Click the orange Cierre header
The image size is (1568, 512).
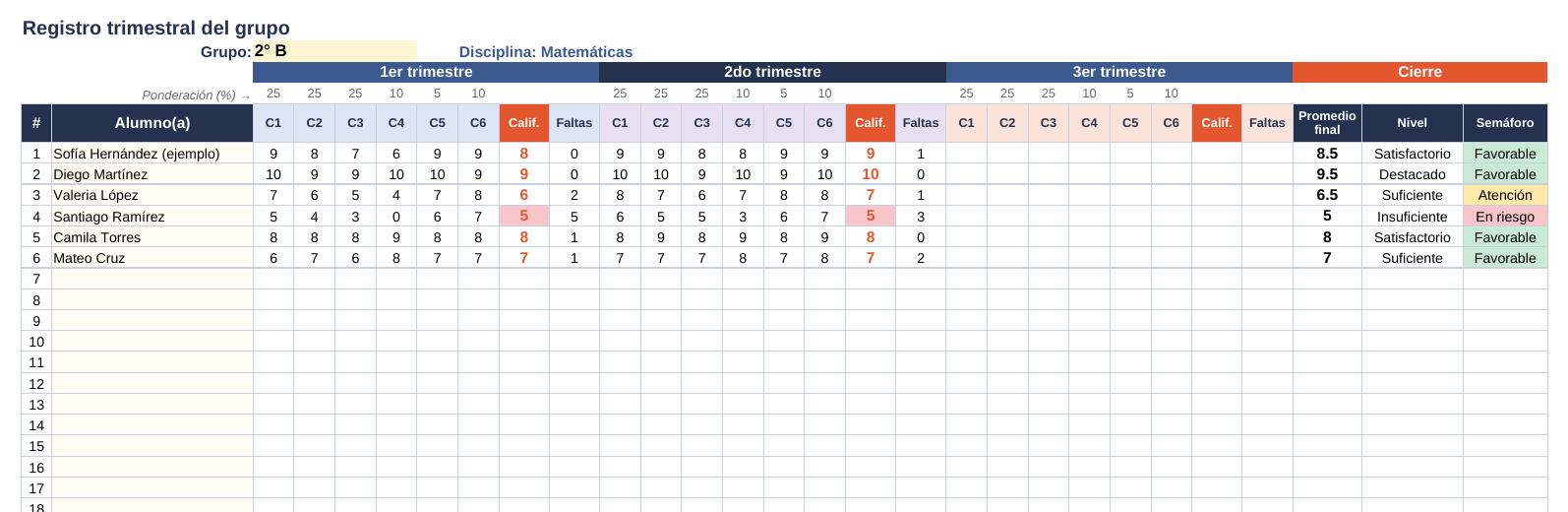(x=1419, y=72)
